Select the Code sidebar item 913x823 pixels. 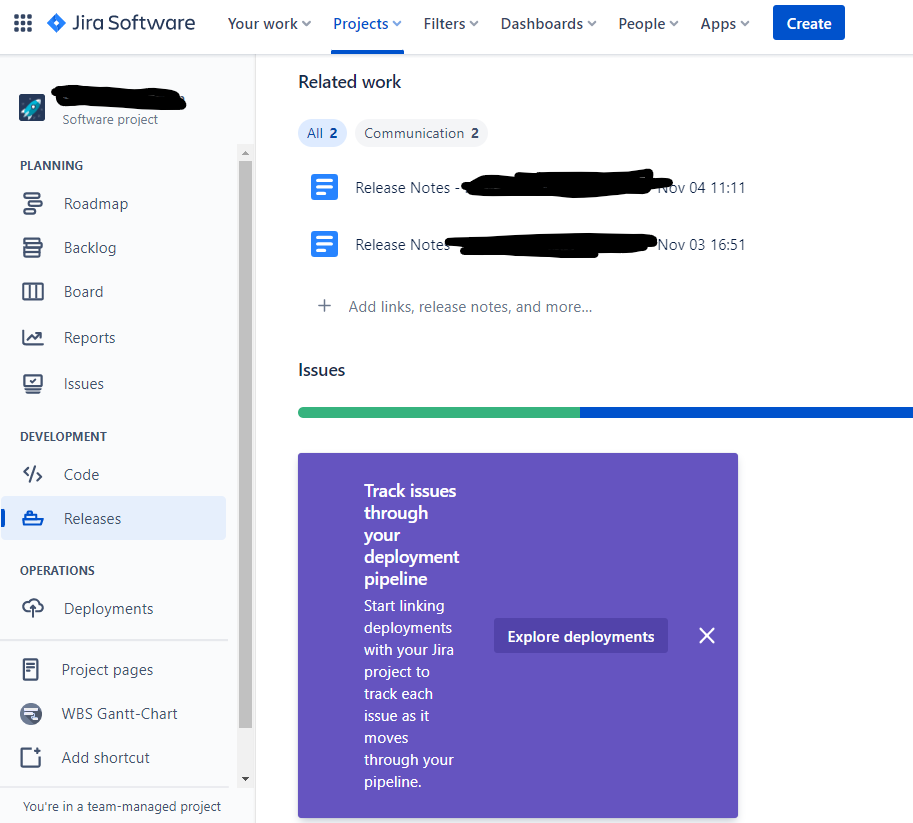(x=114, y=475)
